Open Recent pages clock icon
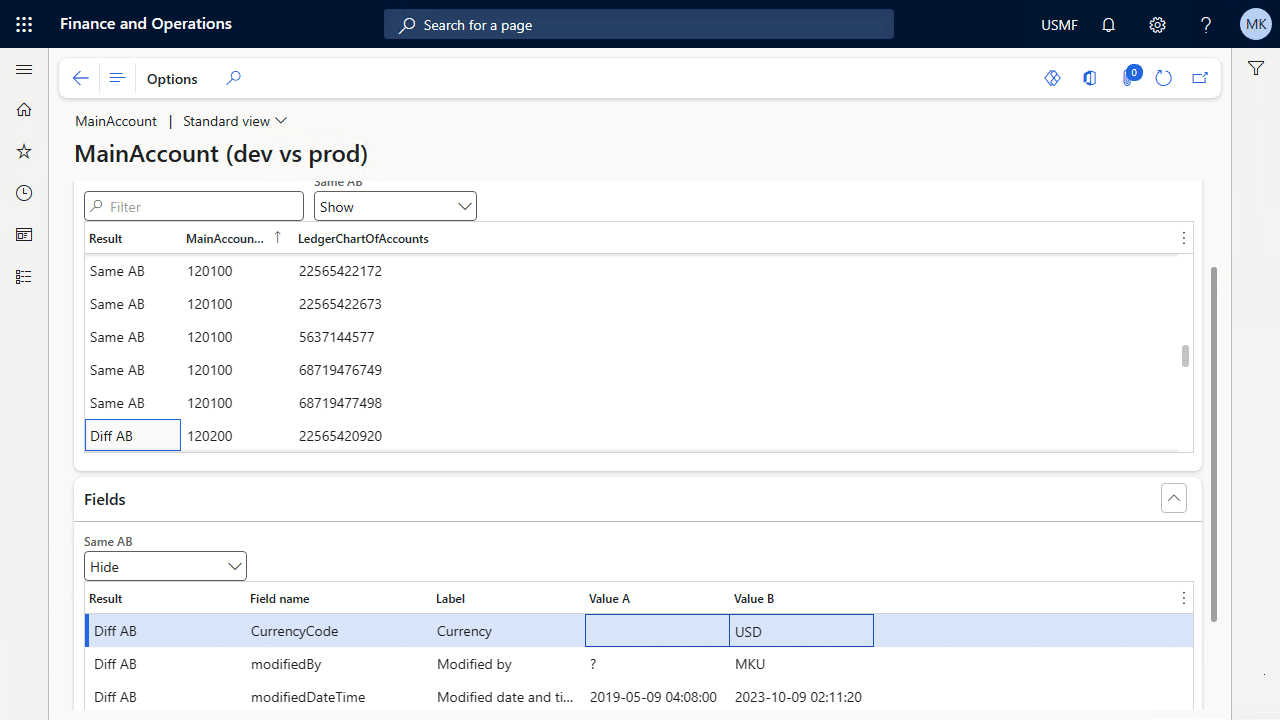The width and height of the screenshot is (1280, 720). [x=24, y=193]
